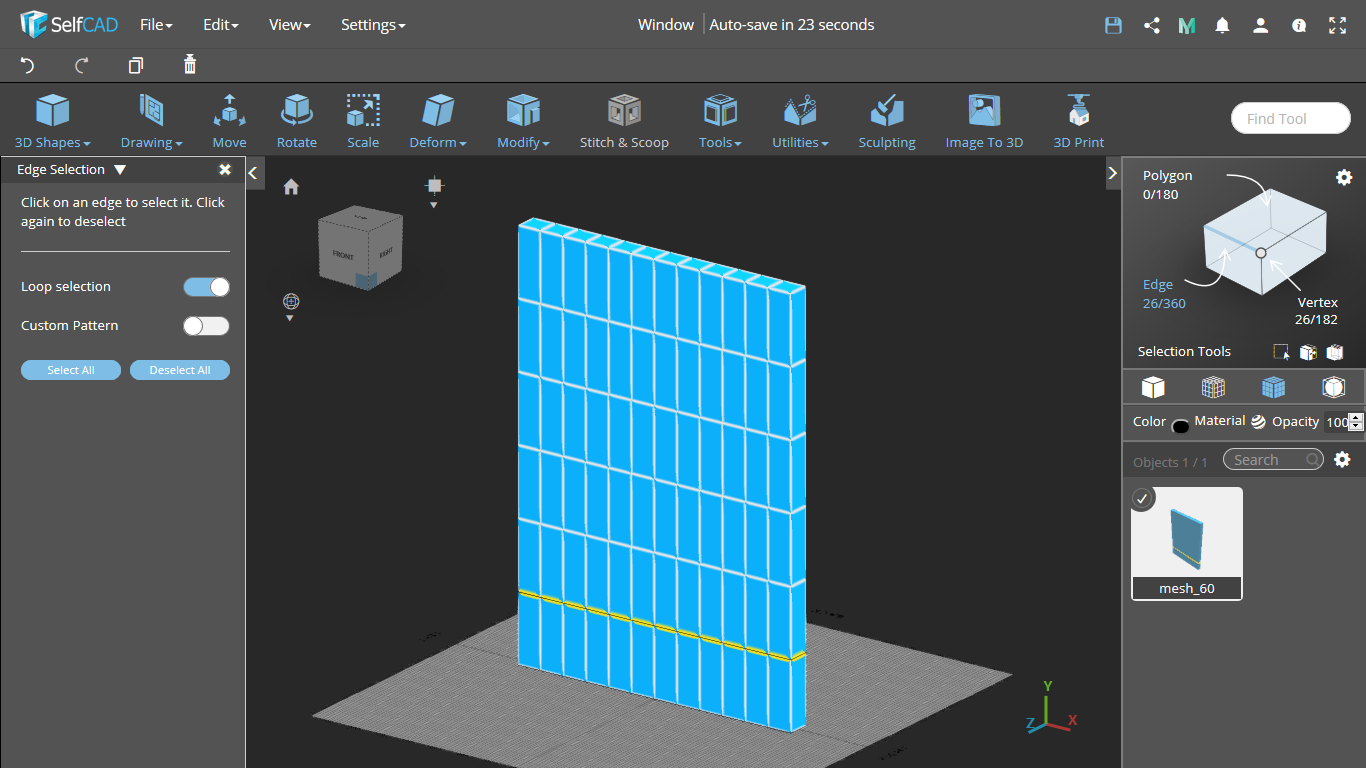Open the Deform dropdown
Image resolution: width=1366 pixels, height=768 pixels.
[x=438, y=121]
